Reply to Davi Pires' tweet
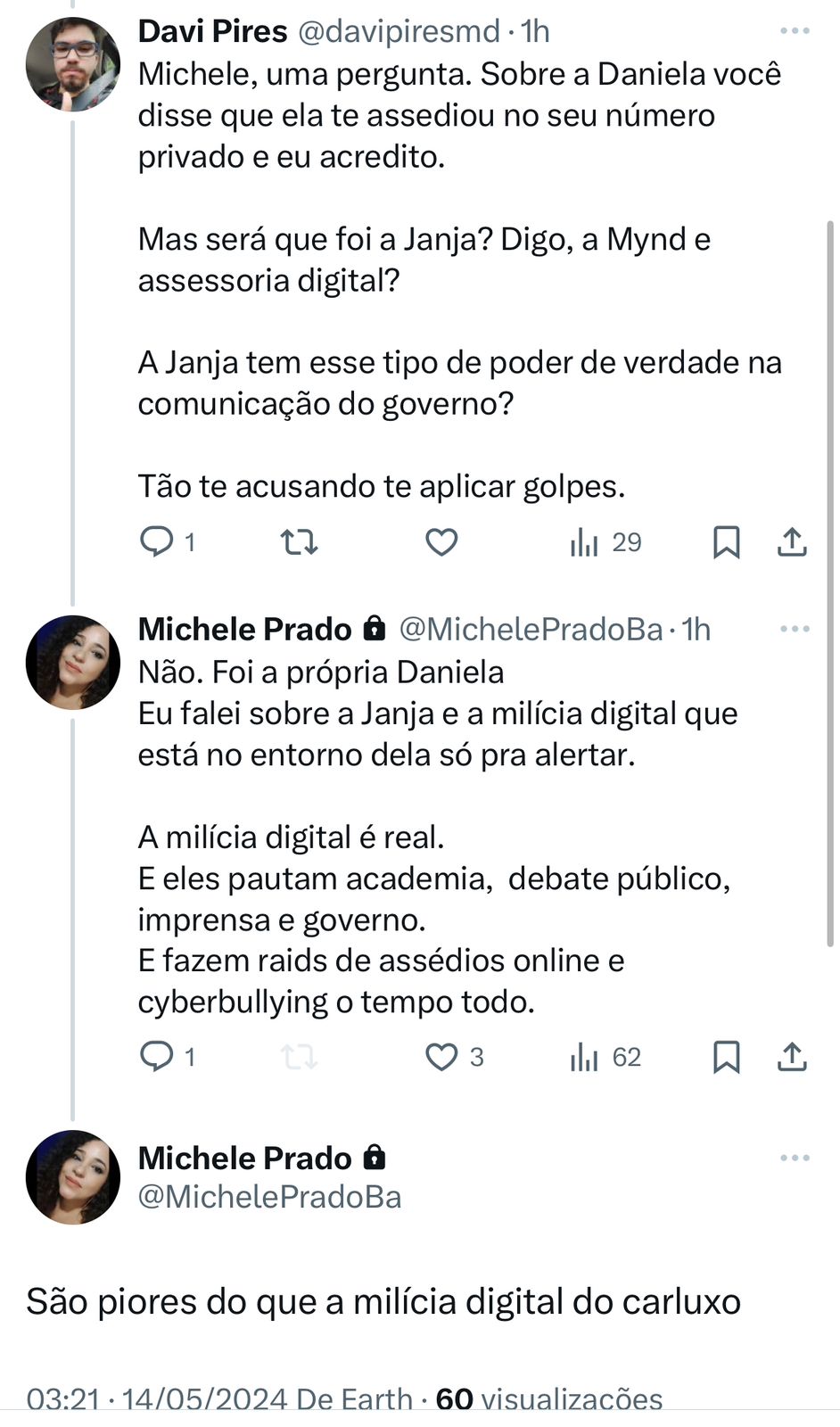Screen dimensions: 840x1427 (158, 541)
